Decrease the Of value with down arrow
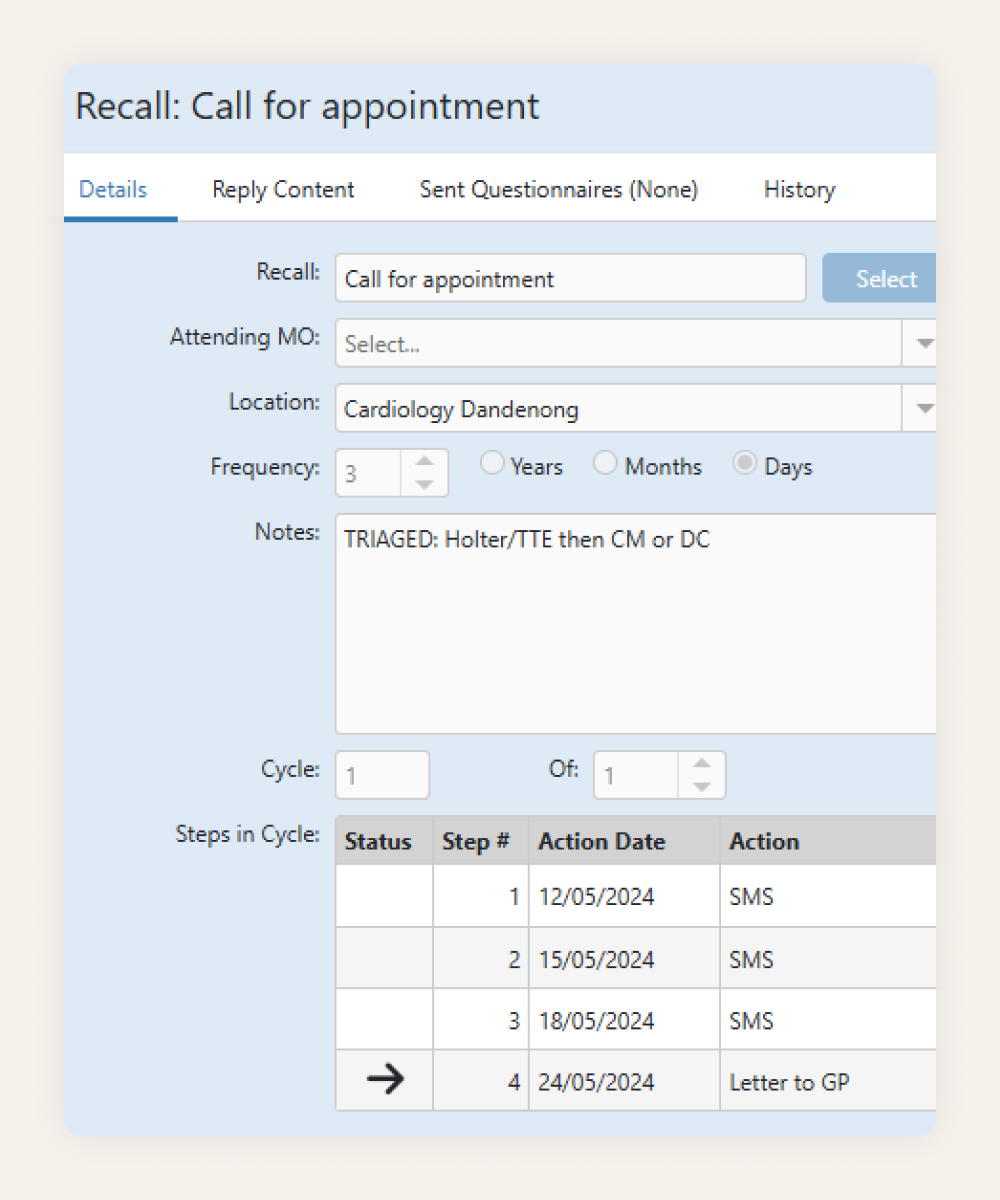1000x1200 pixels. coord(702,787)
